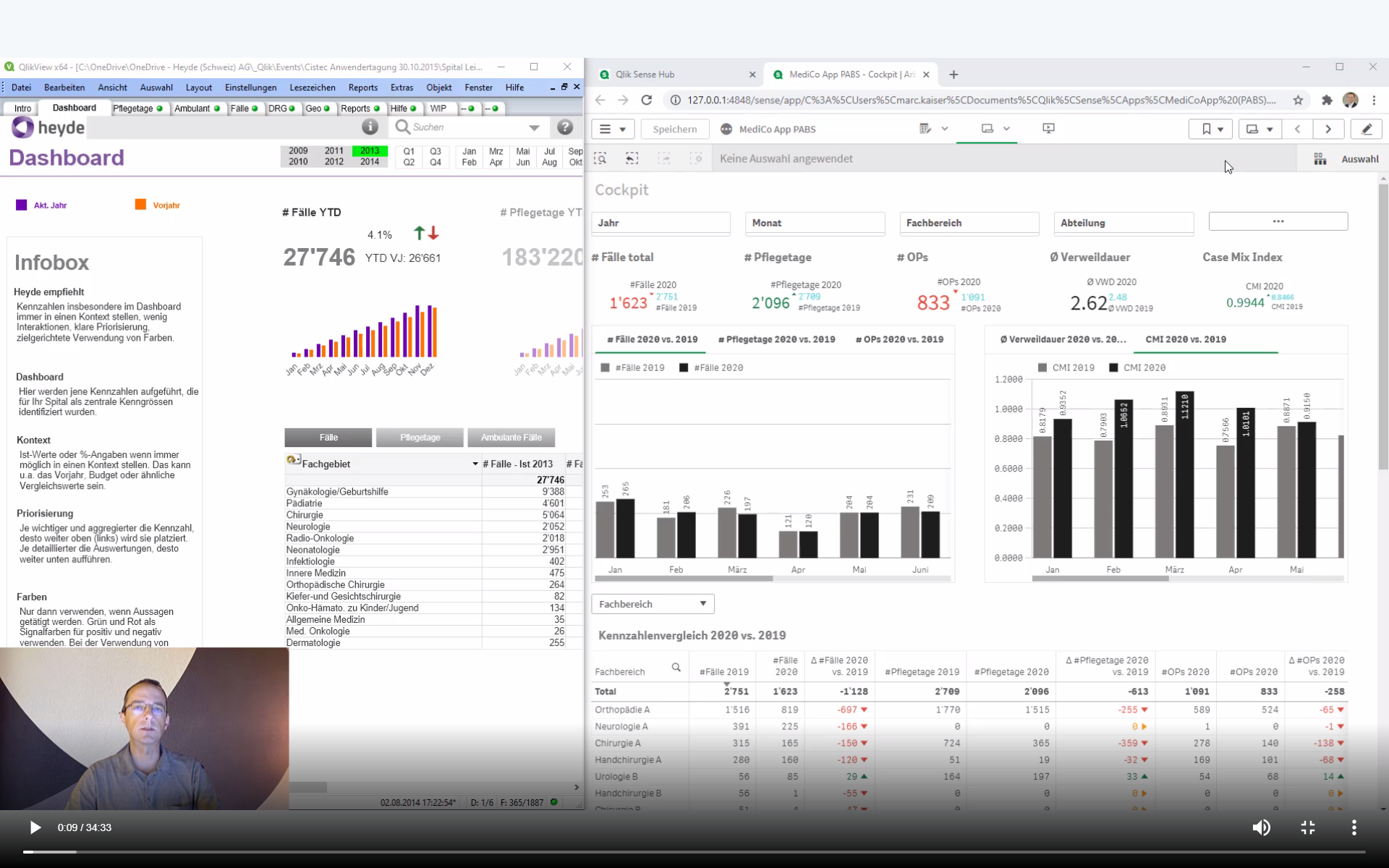
Task: Open Lesezeichen menu in QlikView
Action: pos(313,88)
